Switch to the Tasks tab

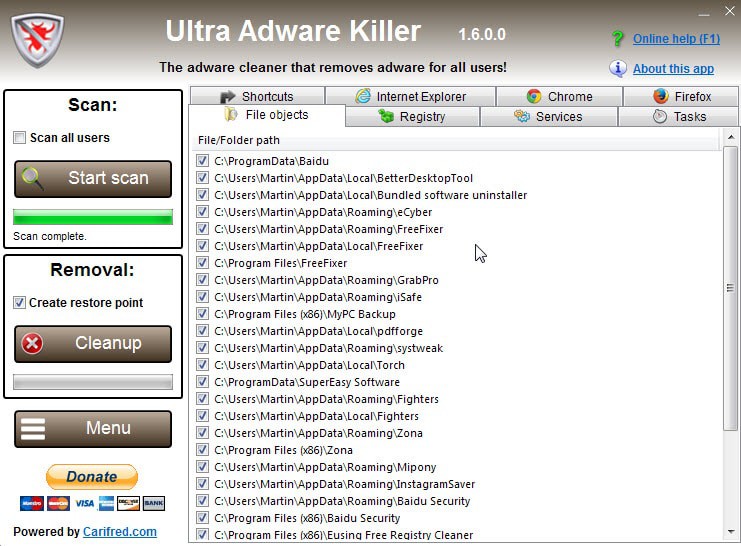(x=678, y=116)
